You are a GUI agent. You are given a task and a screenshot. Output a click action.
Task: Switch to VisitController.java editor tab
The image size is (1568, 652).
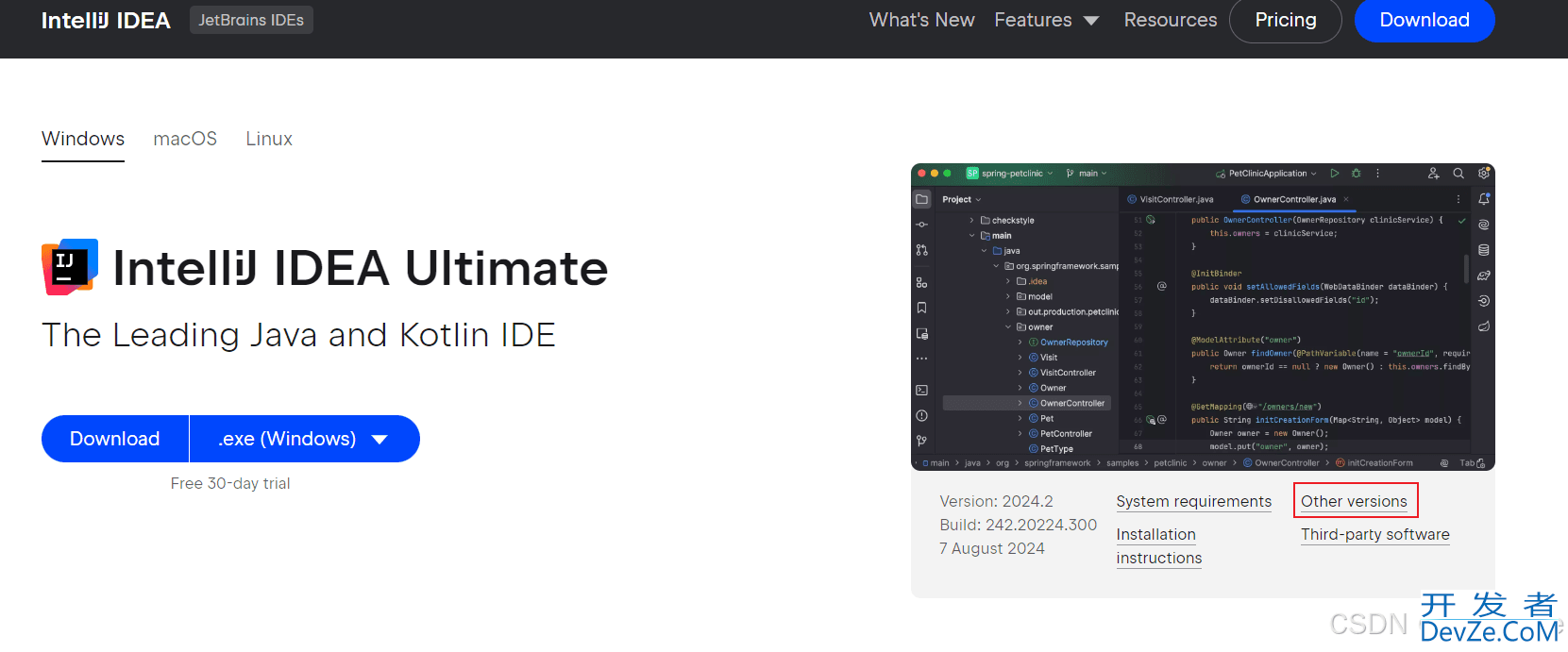[x=1171, y=199]
